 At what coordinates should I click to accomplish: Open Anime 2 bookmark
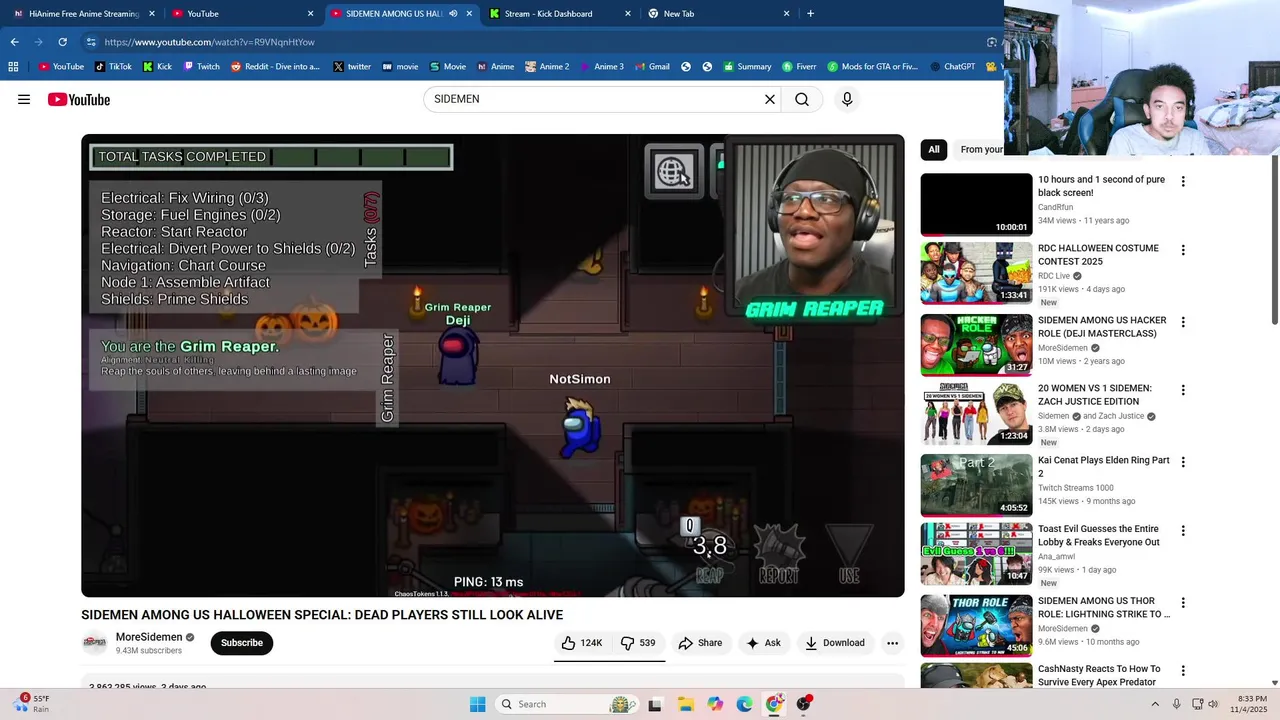click(546, 67)
